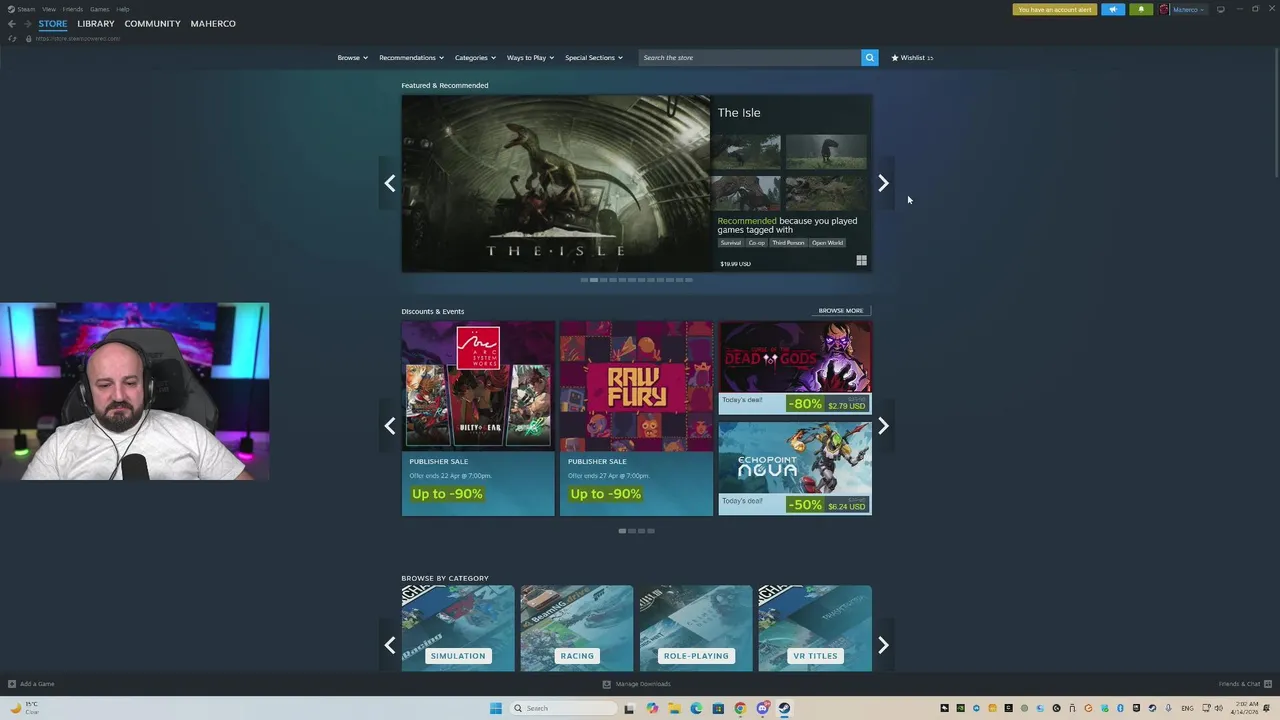Click the account alert button
This screenshot has width=1280, height=720.
coord(1055,9)
